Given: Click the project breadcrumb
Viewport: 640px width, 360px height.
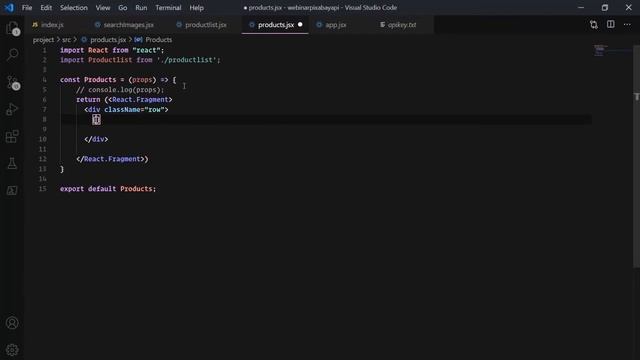Looking at the screenshot, I should point(43,40).
